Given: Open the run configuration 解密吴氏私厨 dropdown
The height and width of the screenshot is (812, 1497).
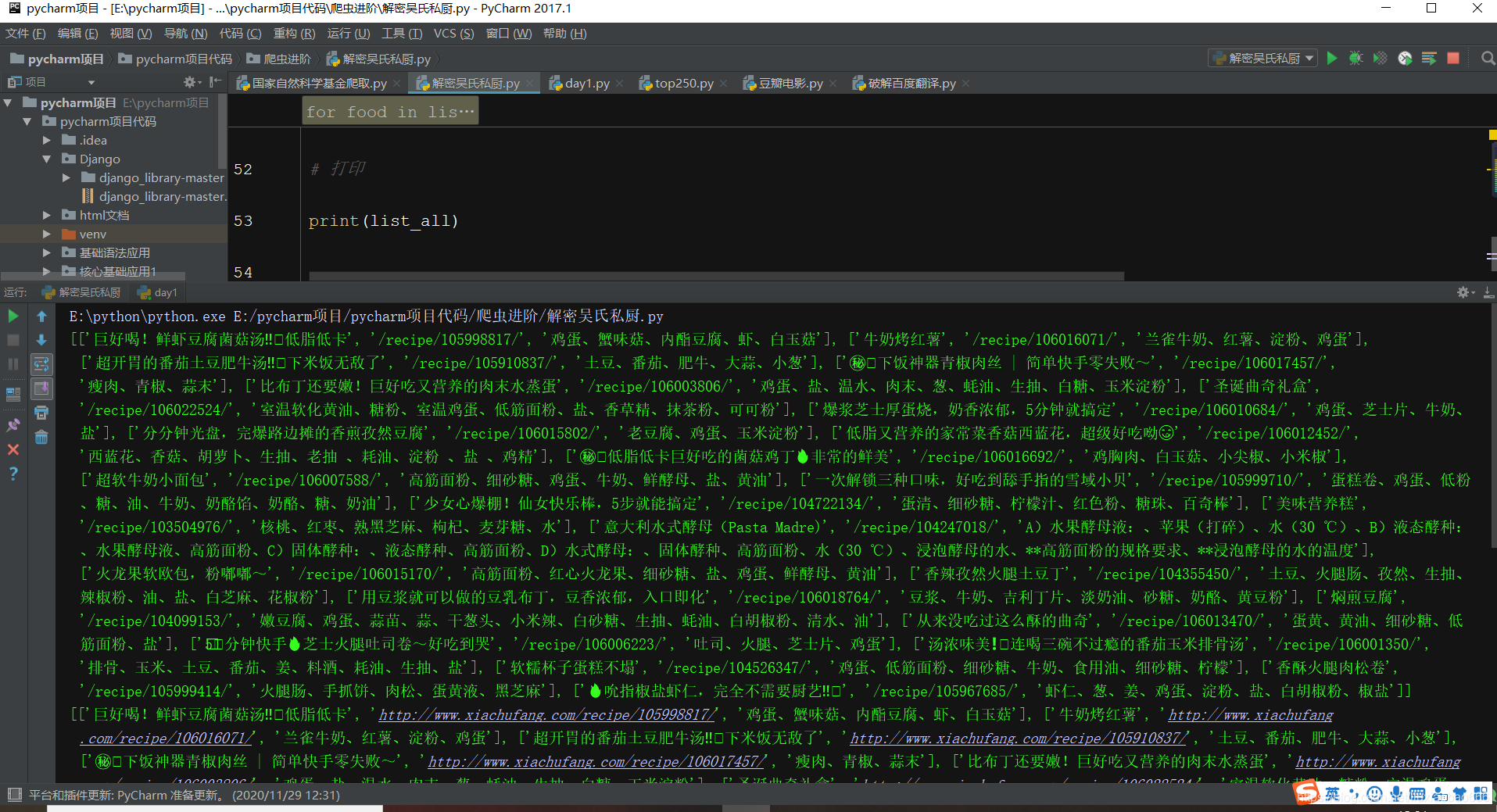Looking at the screenshot, I should click(x=1263, y=58).
